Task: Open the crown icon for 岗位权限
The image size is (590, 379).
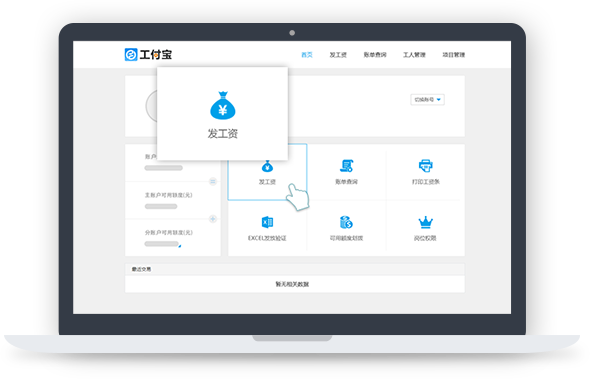Action: 426,222
